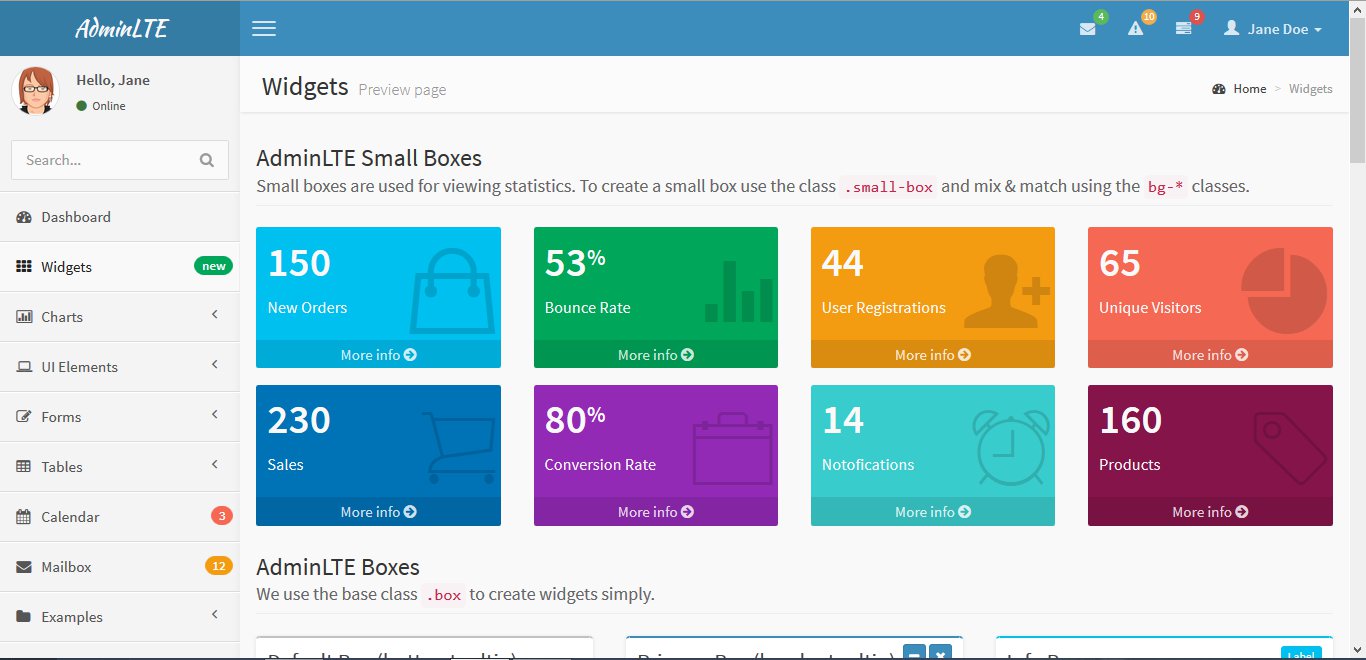The height and width of the screenshot is (660, 1366).
Task: Click the search magnifier icon in sidebar
Action: click(207, 160)
